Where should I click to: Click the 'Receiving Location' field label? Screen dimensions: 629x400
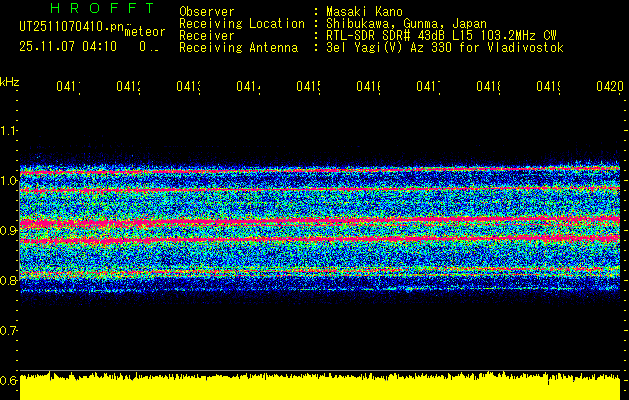(241, 23)
